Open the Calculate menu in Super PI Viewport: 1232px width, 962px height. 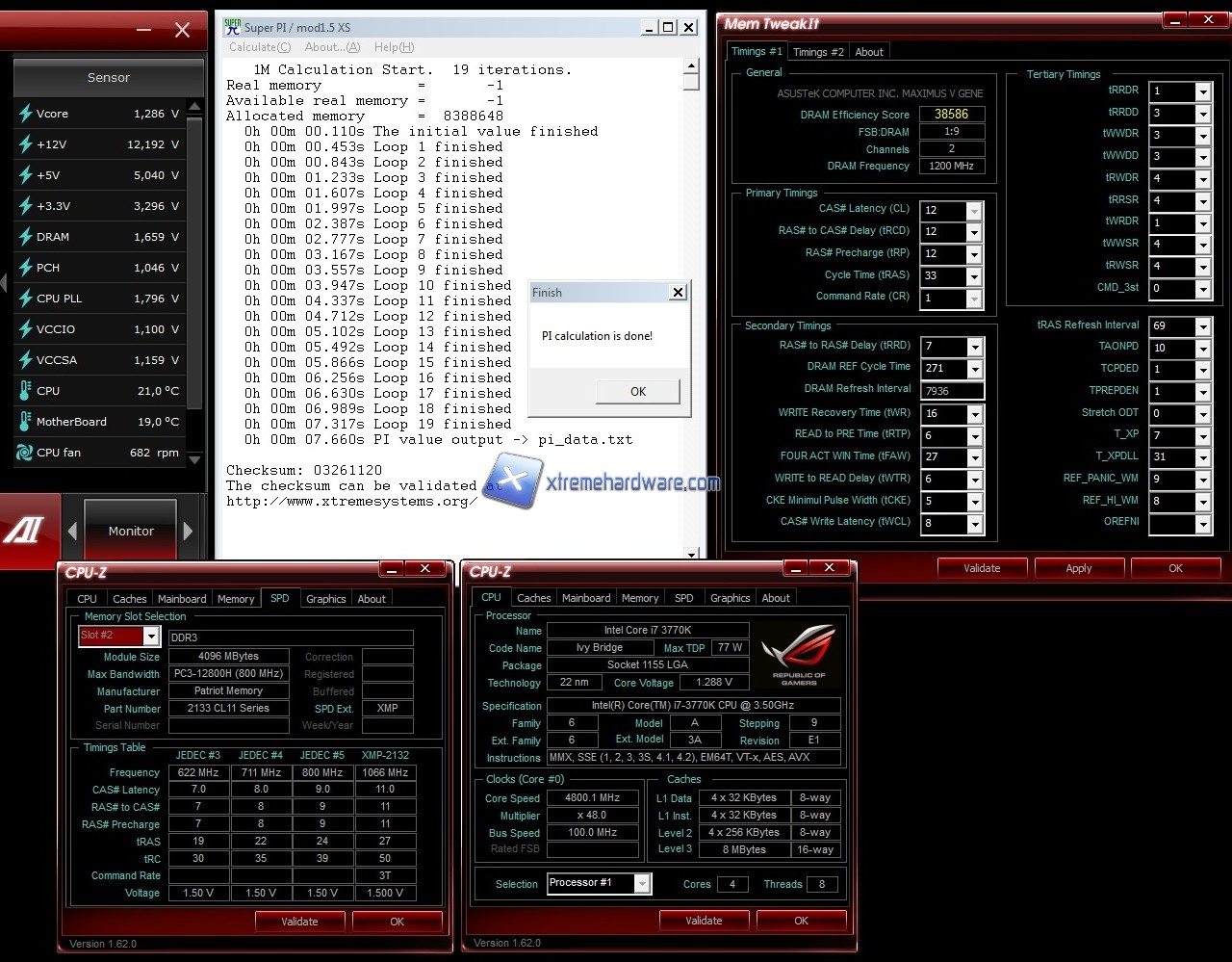259,47
